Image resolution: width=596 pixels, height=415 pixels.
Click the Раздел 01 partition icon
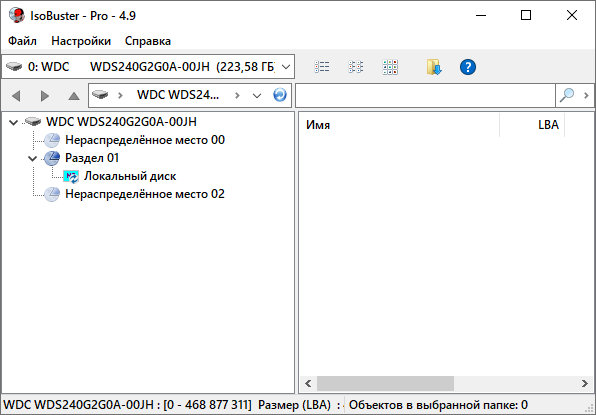coord(52,158)
